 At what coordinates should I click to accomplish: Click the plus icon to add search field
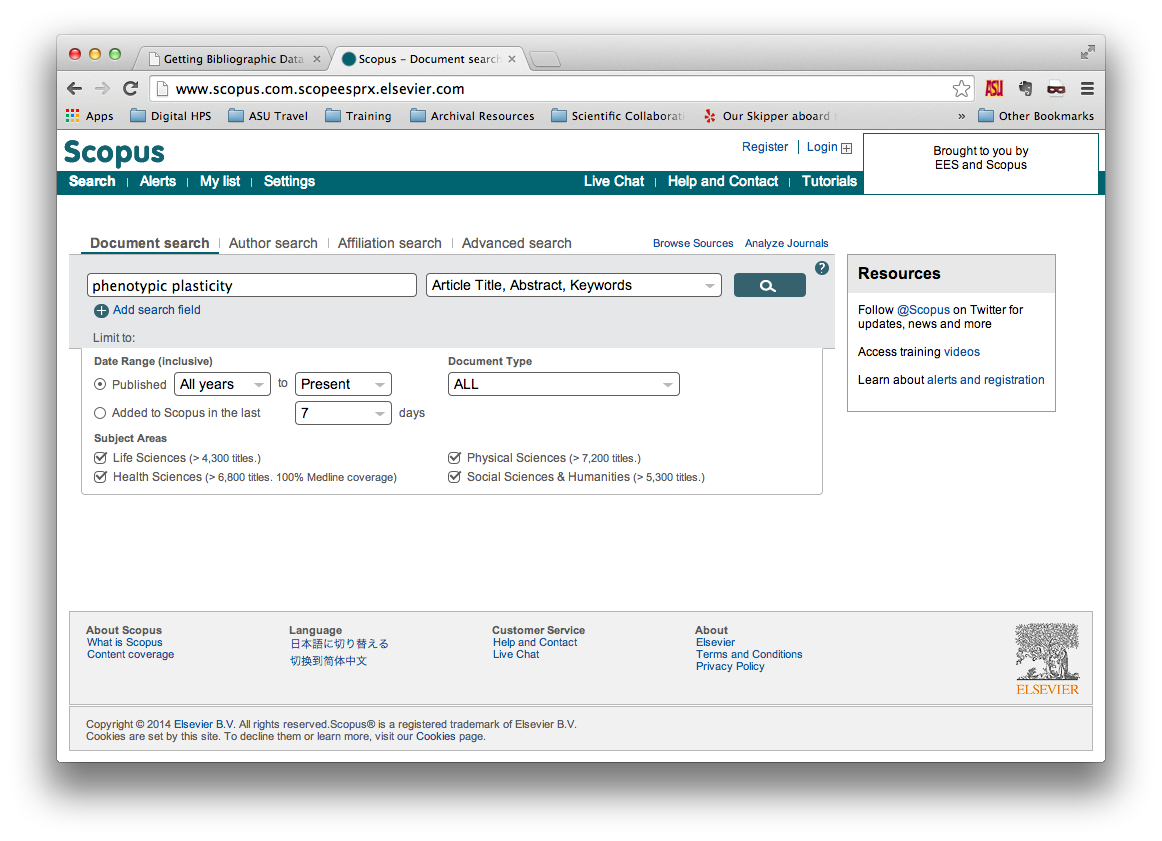[102, 310]
